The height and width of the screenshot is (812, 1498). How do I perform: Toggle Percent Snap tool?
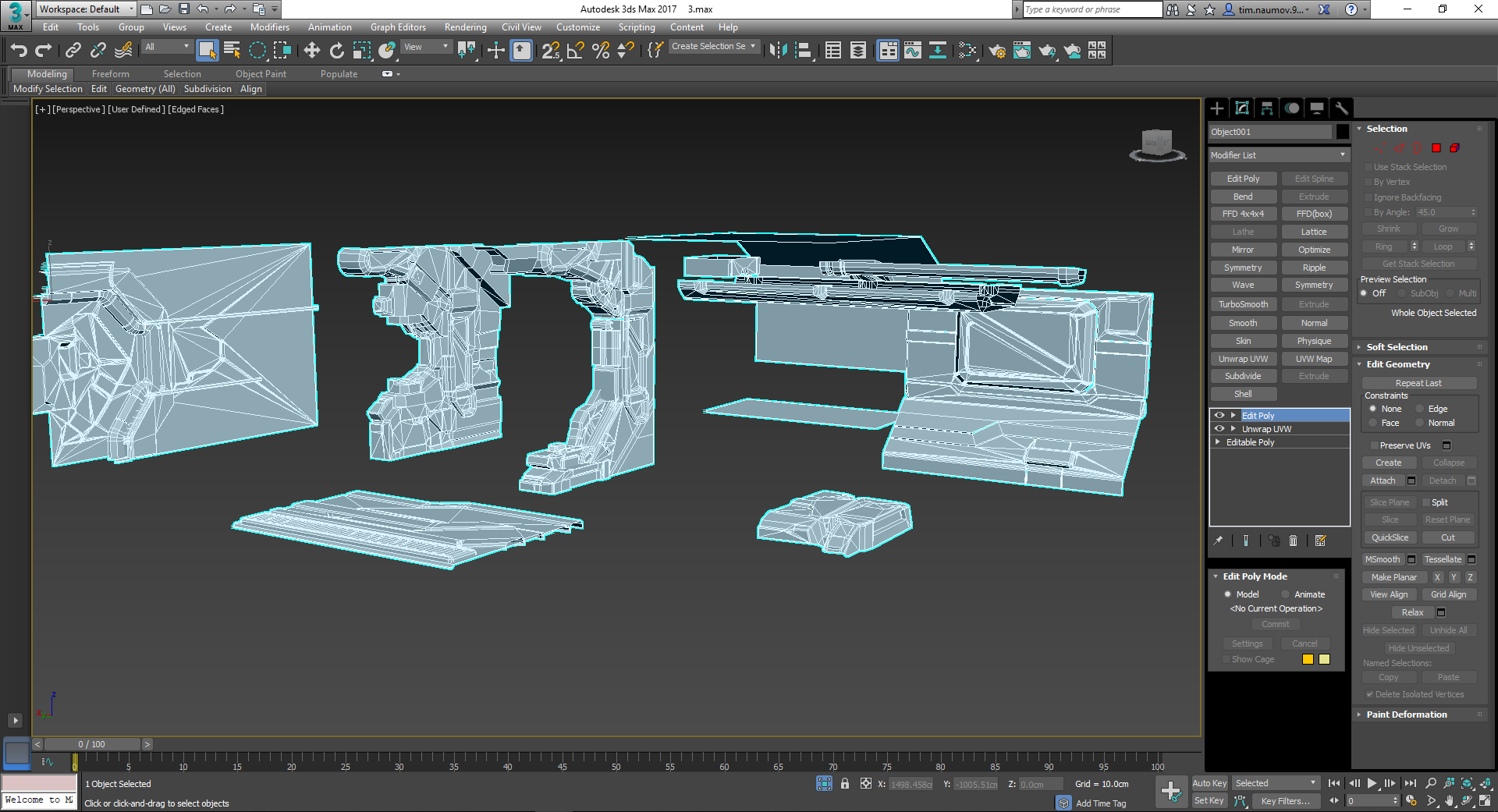(601, 51)
